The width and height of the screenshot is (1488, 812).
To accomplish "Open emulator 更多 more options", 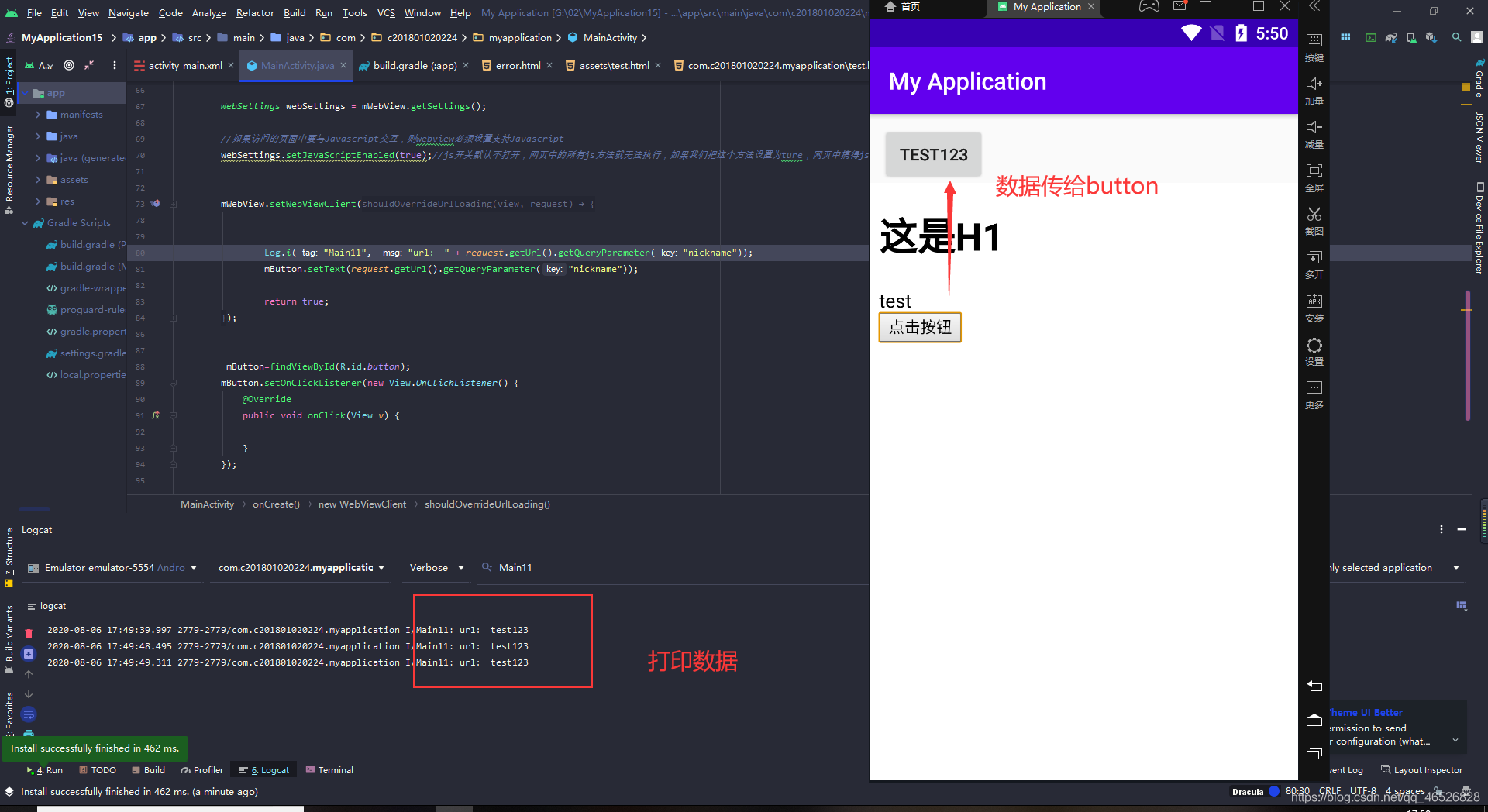I will click(1314, 394).
